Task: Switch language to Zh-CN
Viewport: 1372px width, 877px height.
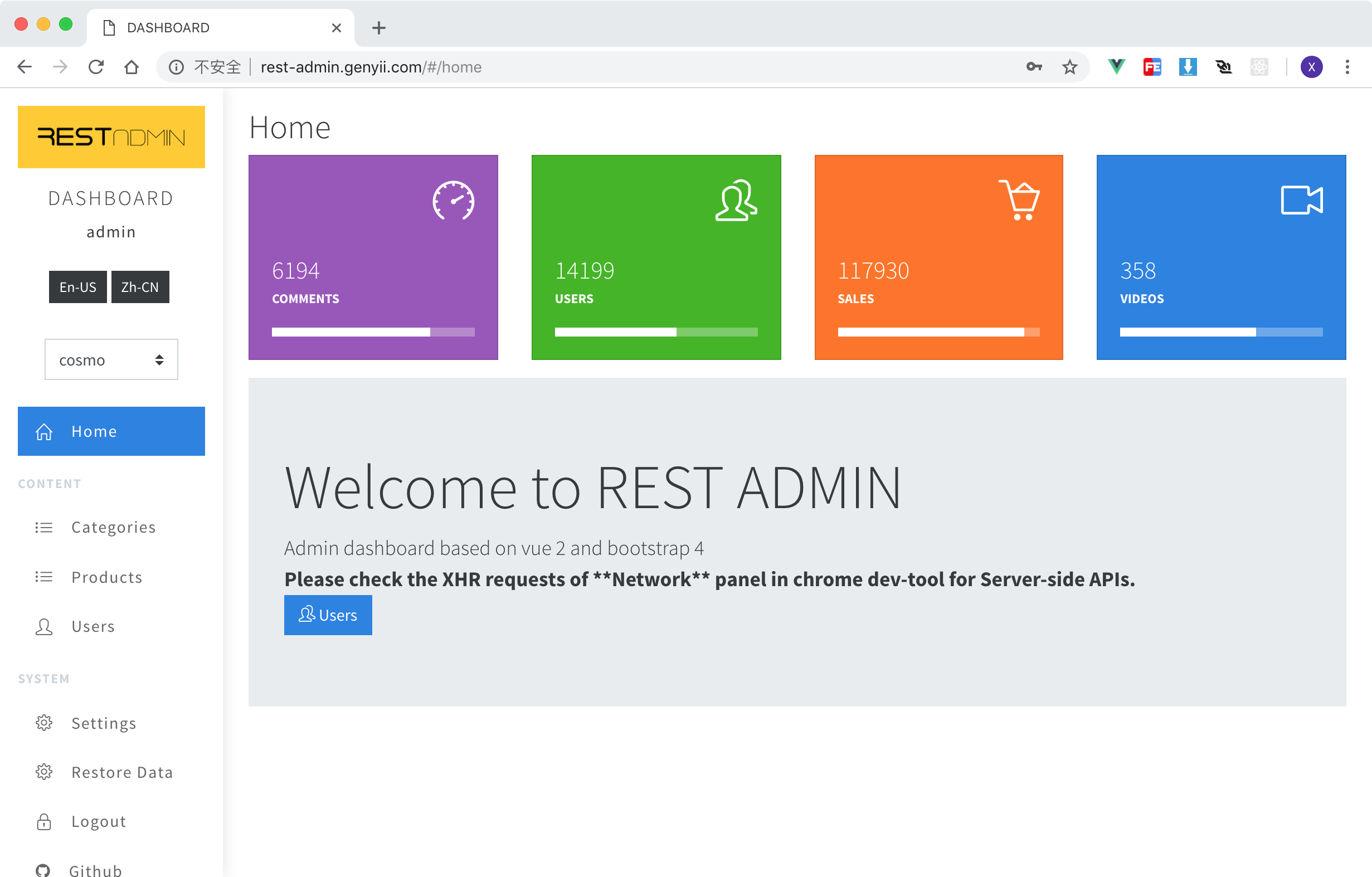Action: pos(139,287)
